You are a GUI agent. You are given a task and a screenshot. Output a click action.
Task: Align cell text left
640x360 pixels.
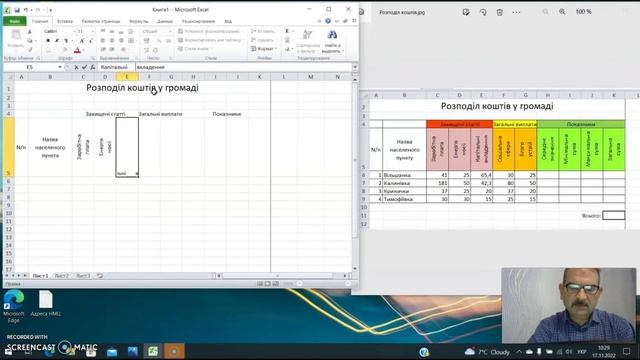point(103,41)
